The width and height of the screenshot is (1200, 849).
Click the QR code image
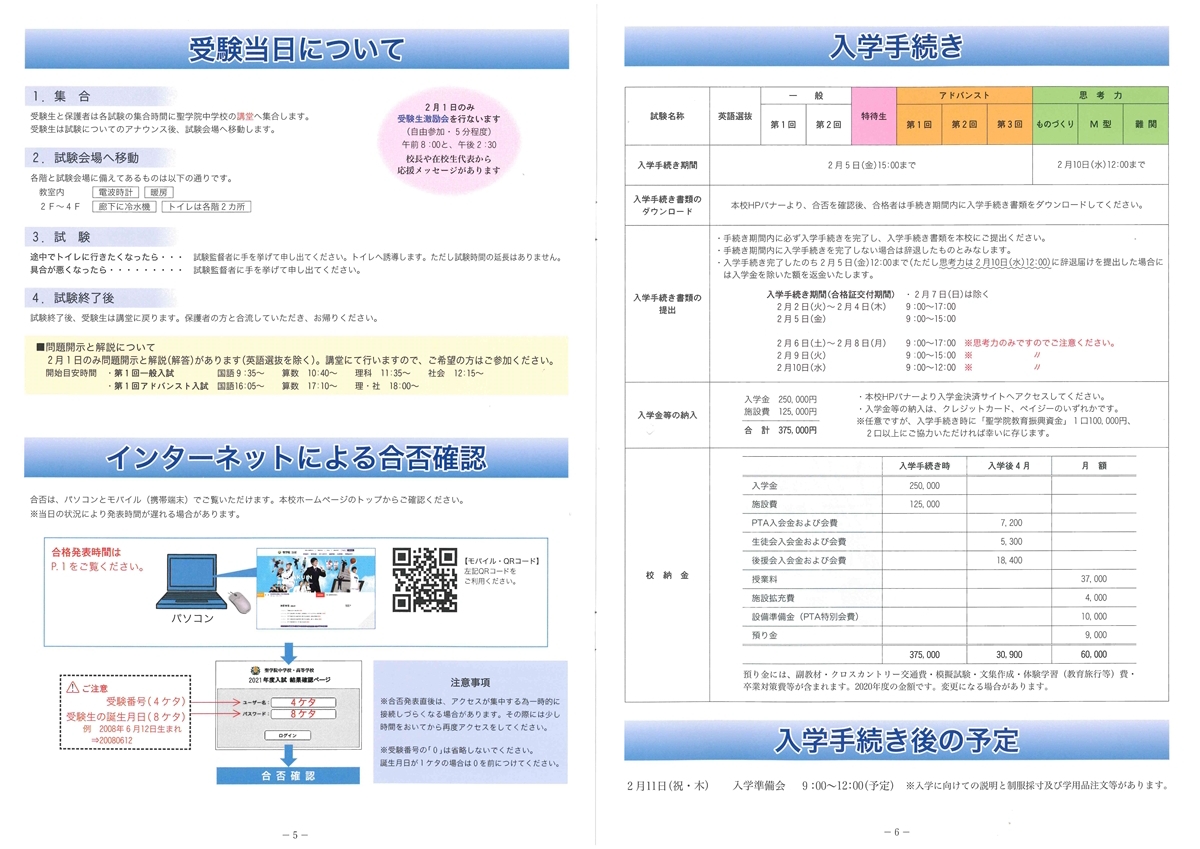tap(425, 579)
